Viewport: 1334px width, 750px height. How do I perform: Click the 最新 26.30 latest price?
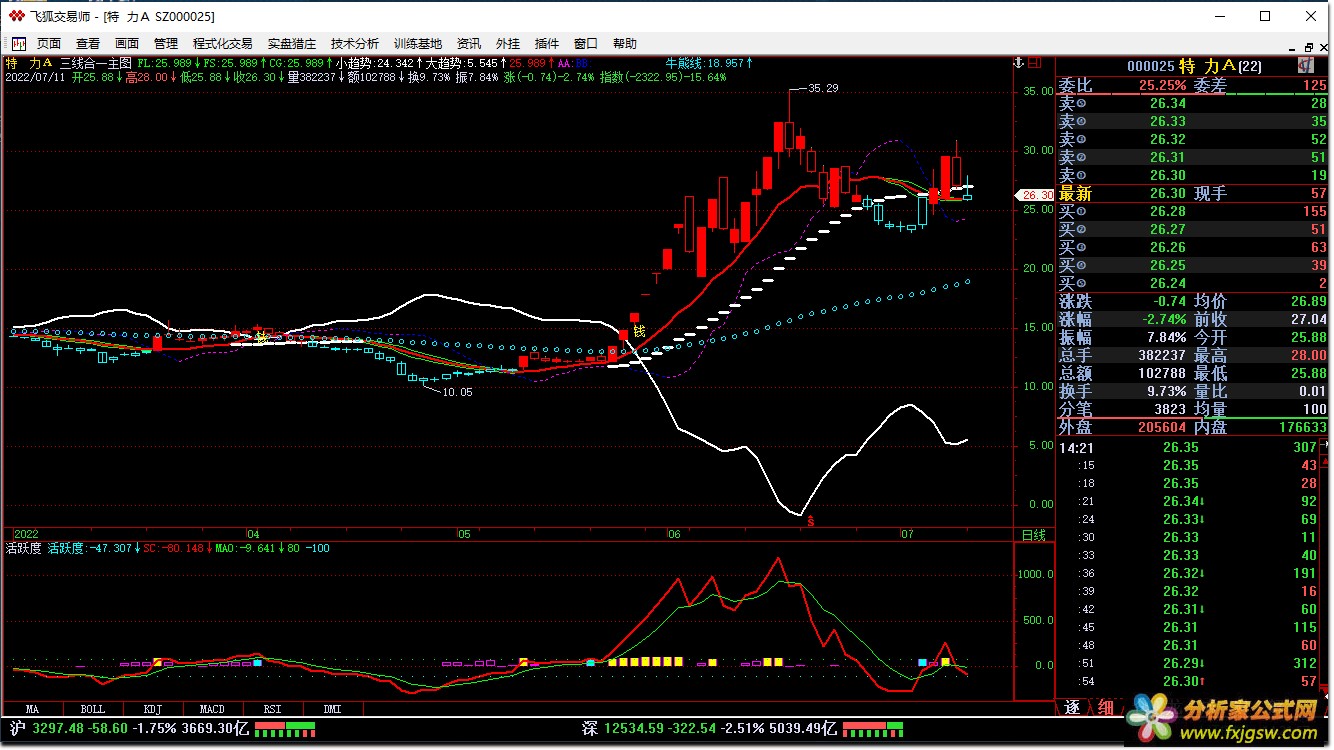[x=1167, y=193]
